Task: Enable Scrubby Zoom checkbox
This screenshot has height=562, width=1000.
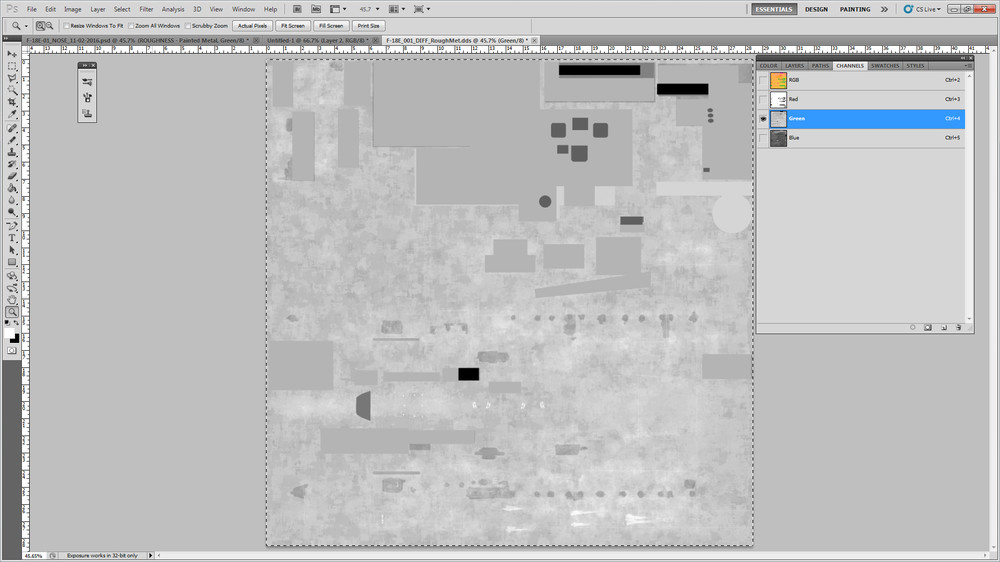Action: (188, 26)
